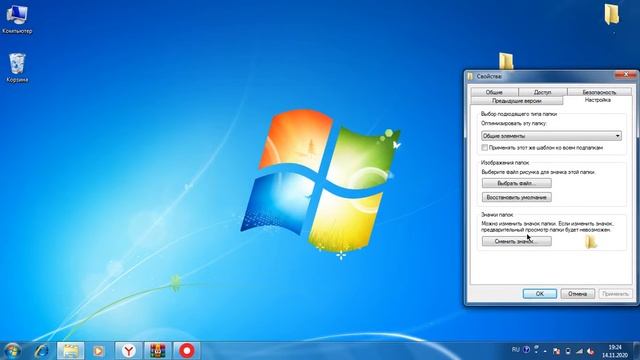This screenshot has height=360, width=640.
Task: Switch to the Общие tab
Action: pos(494,92)
